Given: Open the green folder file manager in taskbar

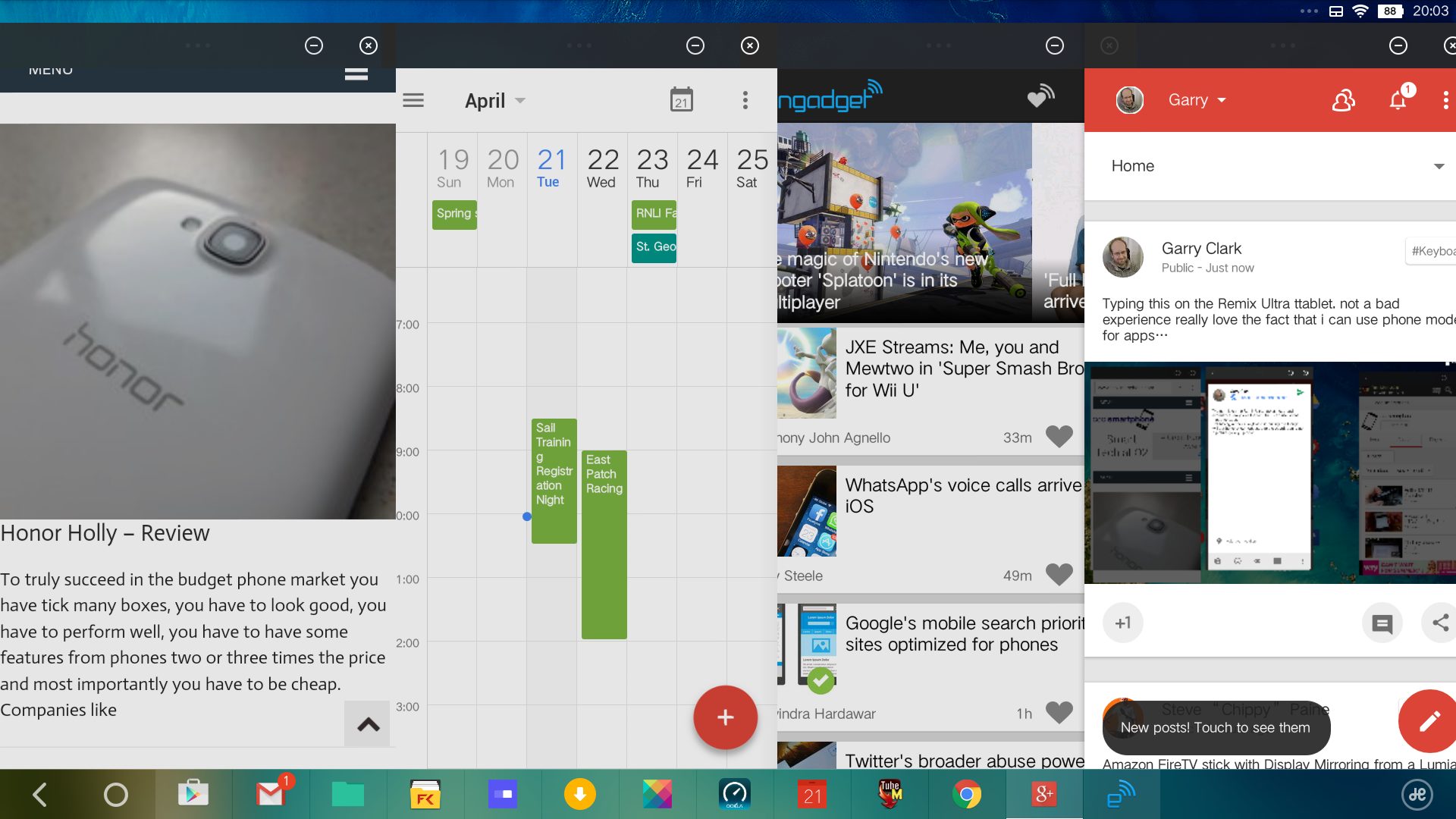Looking at the screenshot, I should [348, 794].
